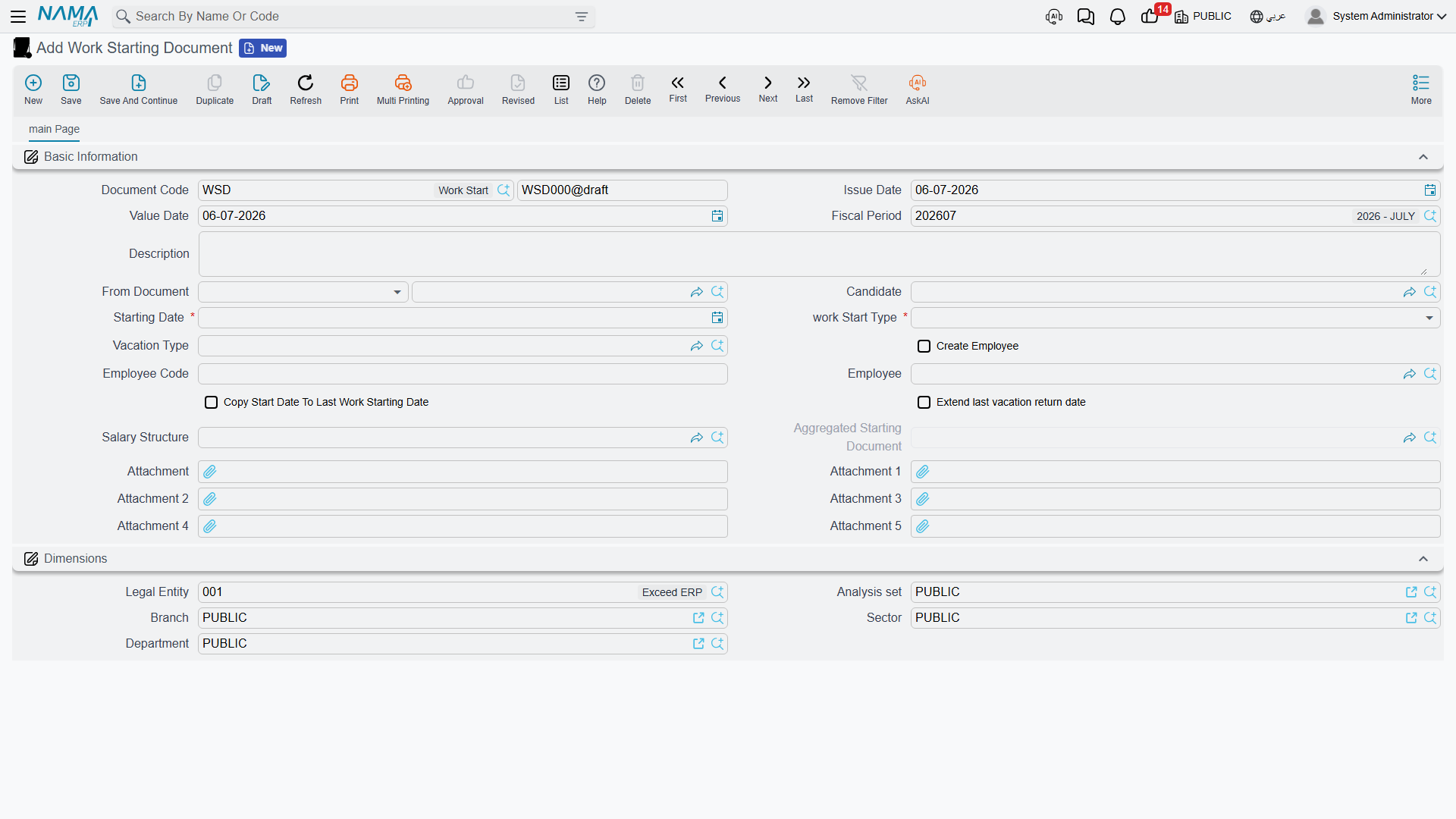Open Issue Date calendar picker
This screenshot has height=819, width=1456.
[1429, 190]
